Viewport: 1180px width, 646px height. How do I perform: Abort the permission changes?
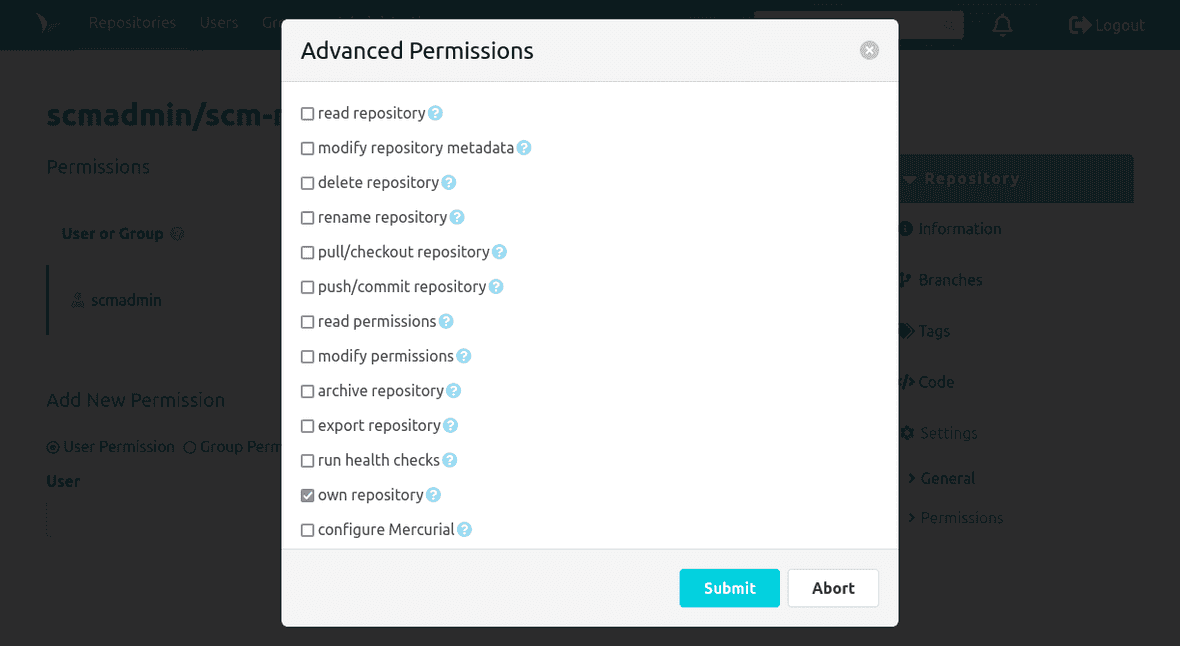(x=833, y=588)
